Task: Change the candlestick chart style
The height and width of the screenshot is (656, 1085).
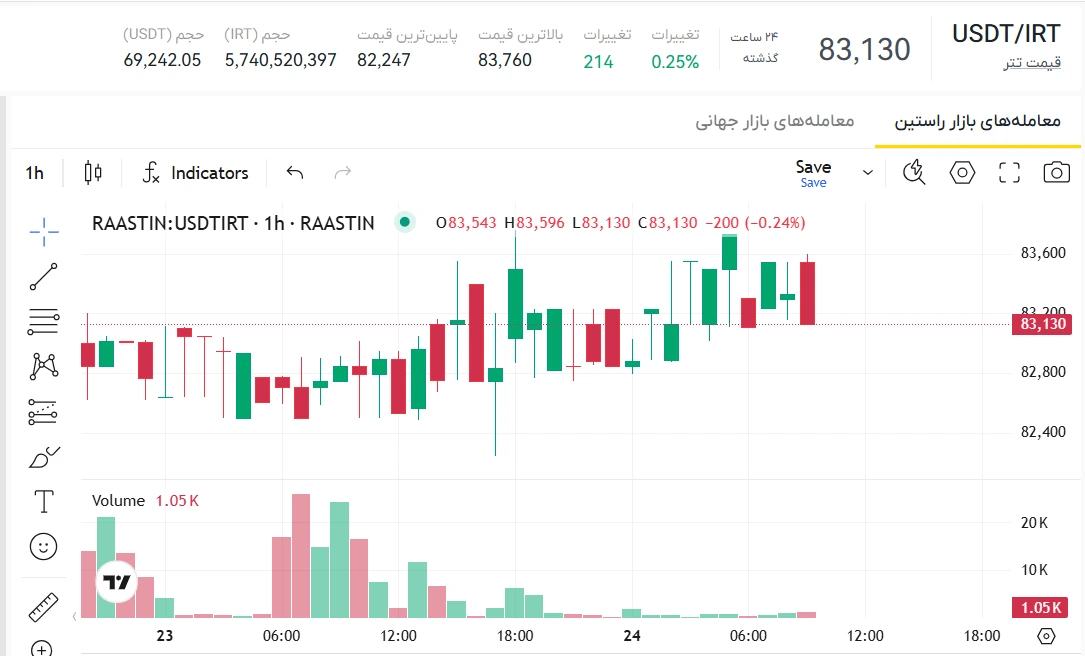Action: [x=93, y=172]
